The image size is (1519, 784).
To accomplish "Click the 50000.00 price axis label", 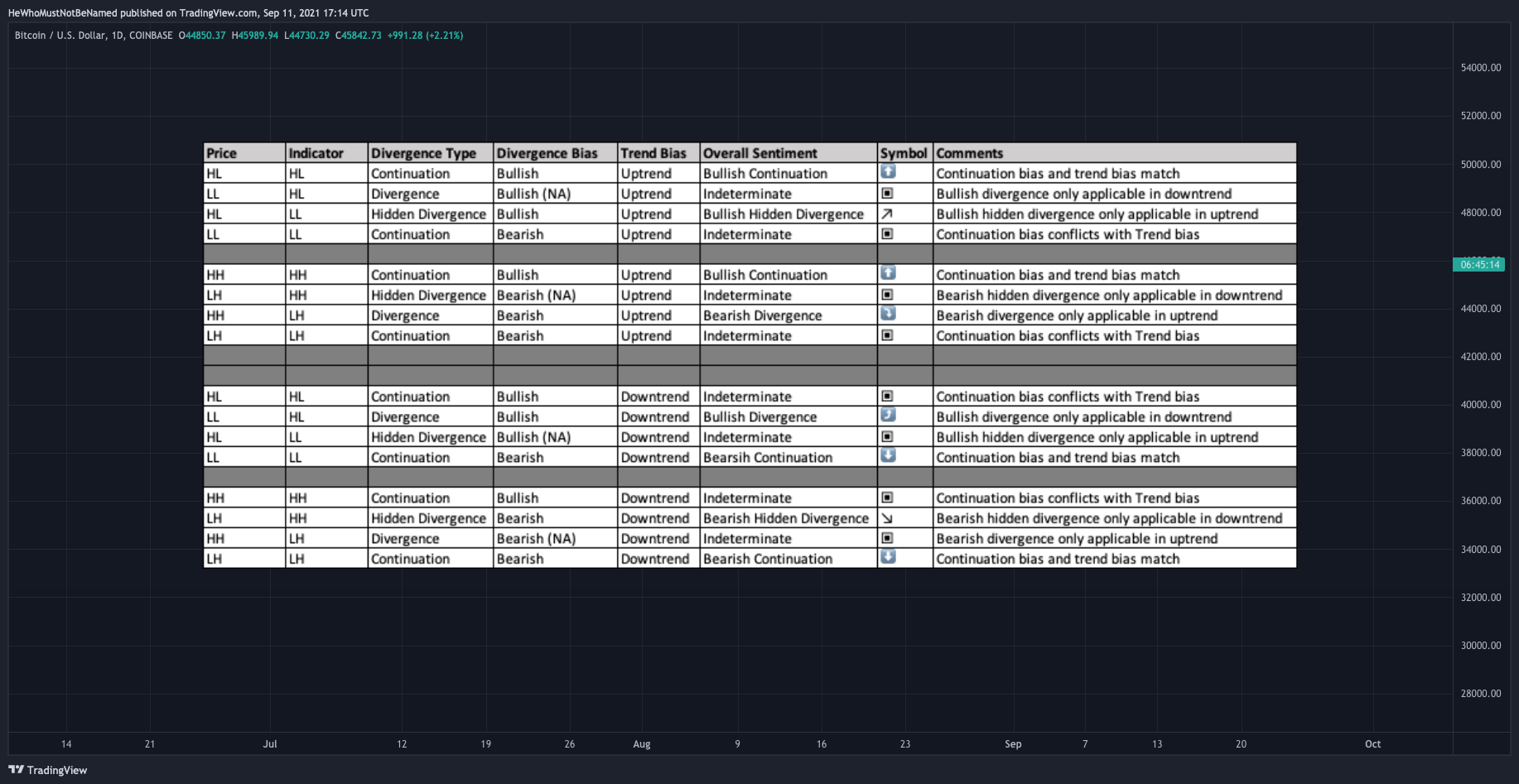I will [x=1481, y=165].
